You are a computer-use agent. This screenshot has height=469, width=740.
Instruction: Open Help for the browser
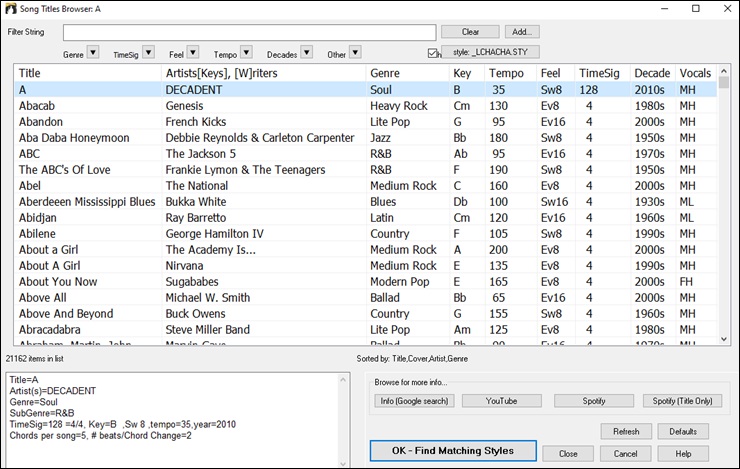click(683, 453)
